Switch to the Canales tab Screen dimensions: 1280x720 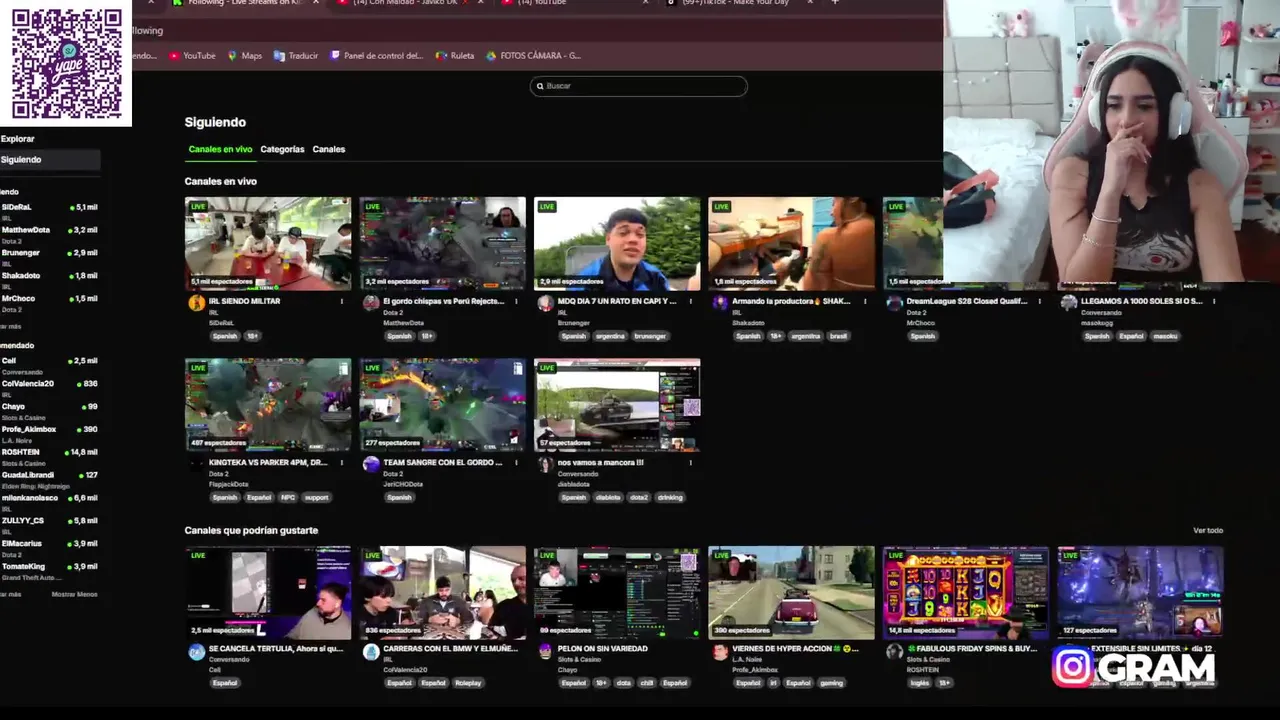pos(328,149)
